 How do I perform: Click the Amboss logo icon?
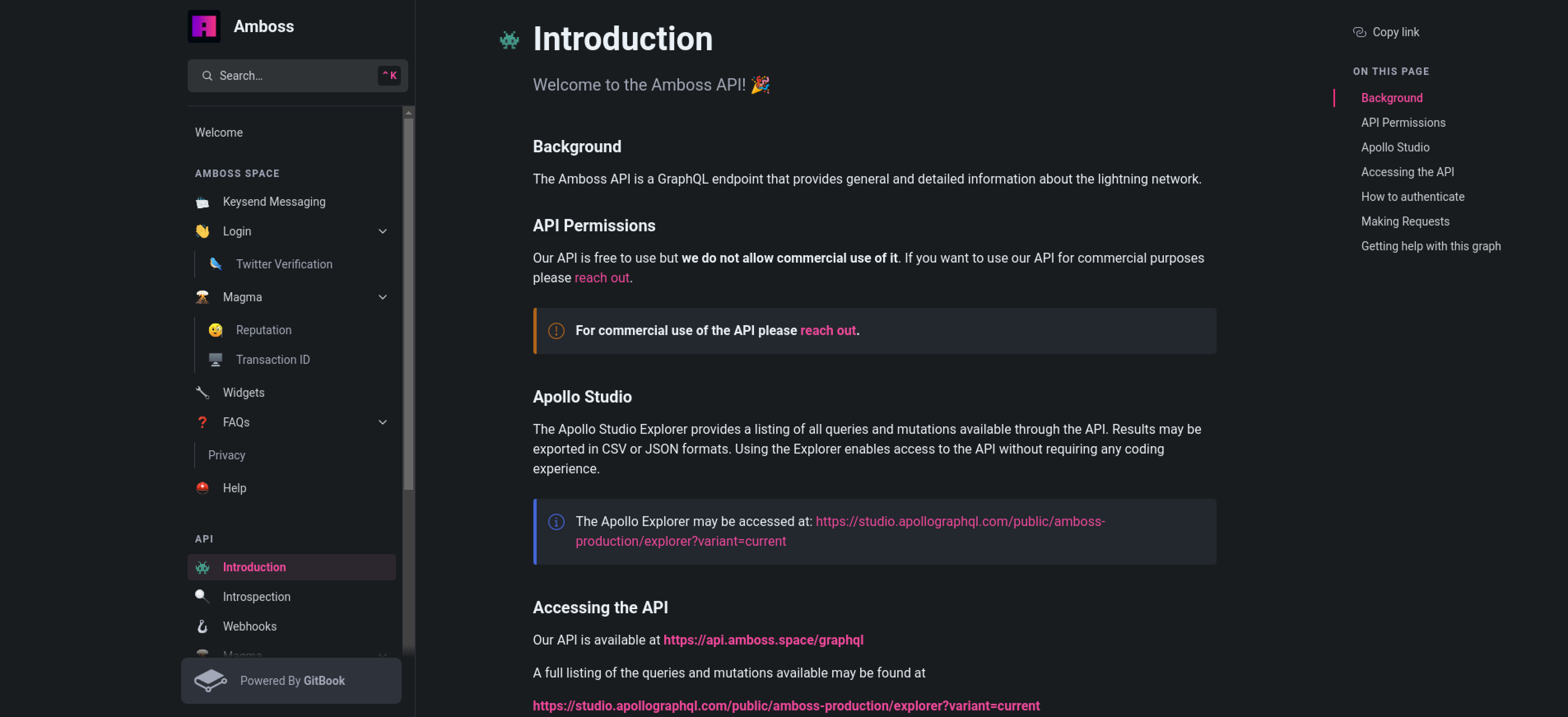(x=204, y=26)
